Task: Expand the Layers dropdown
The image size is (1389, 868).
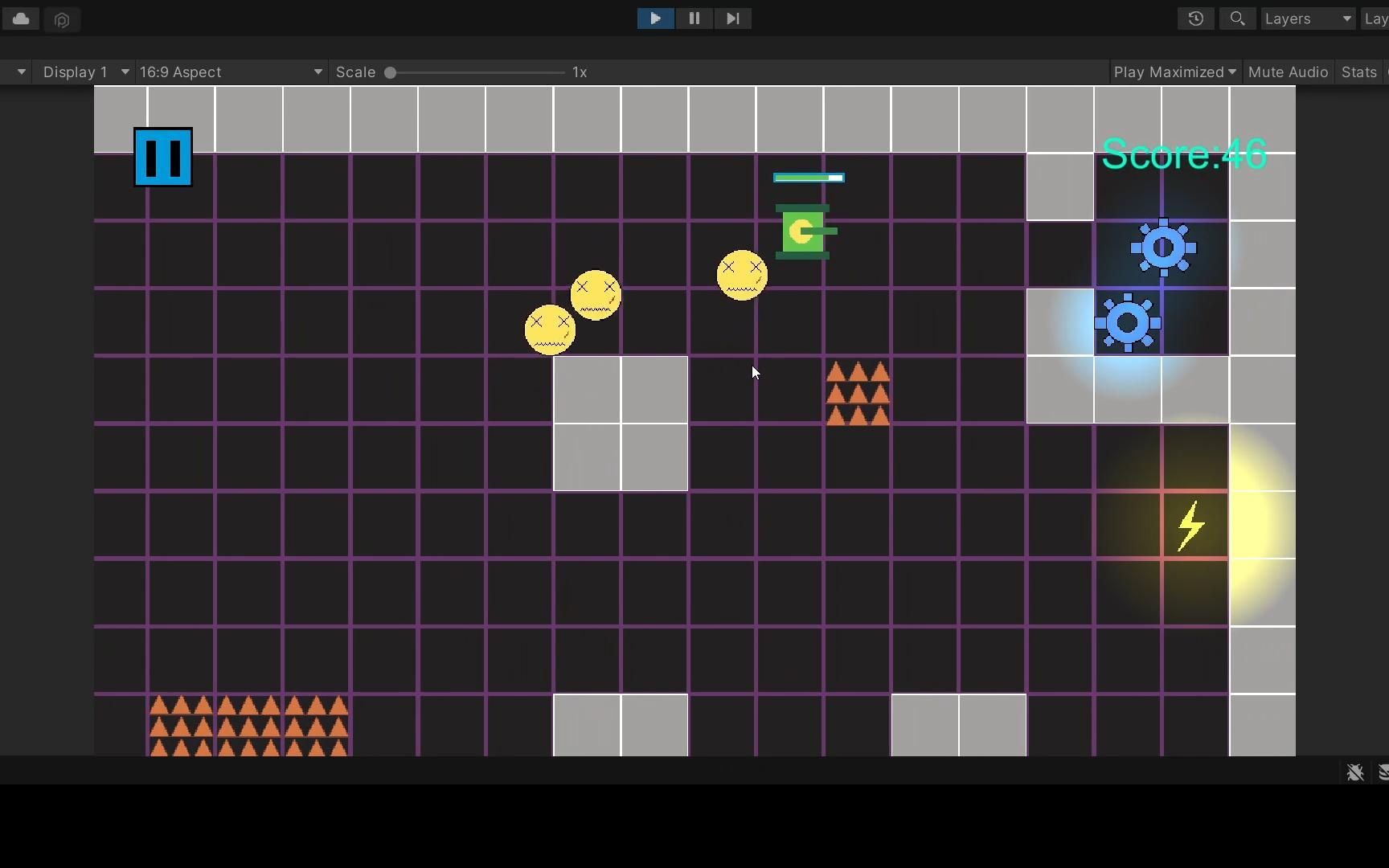Action: tap(1307, 18)
